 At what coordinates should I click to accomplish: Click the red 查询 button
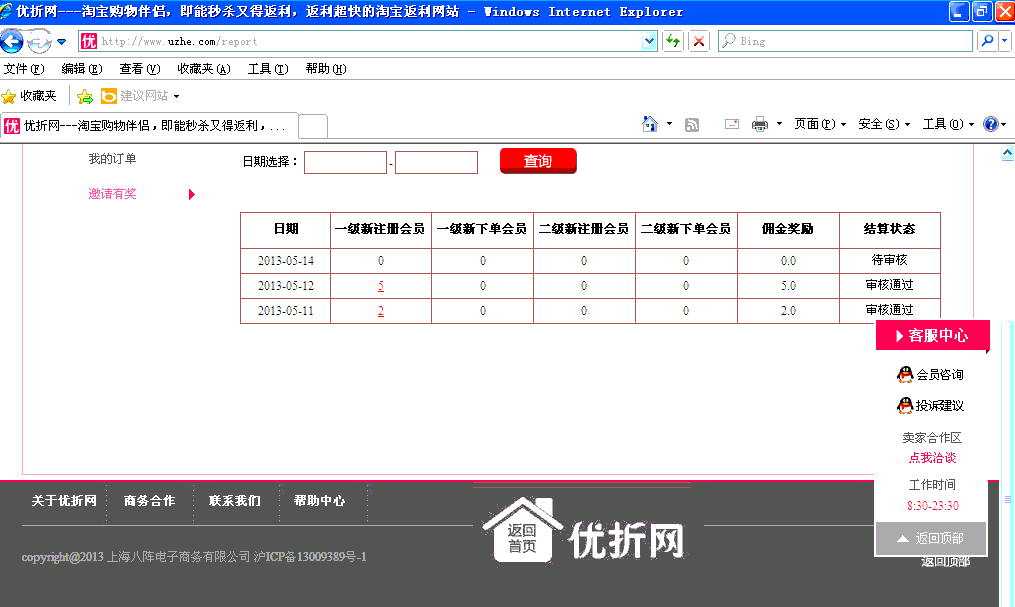(x=538, y=161)
